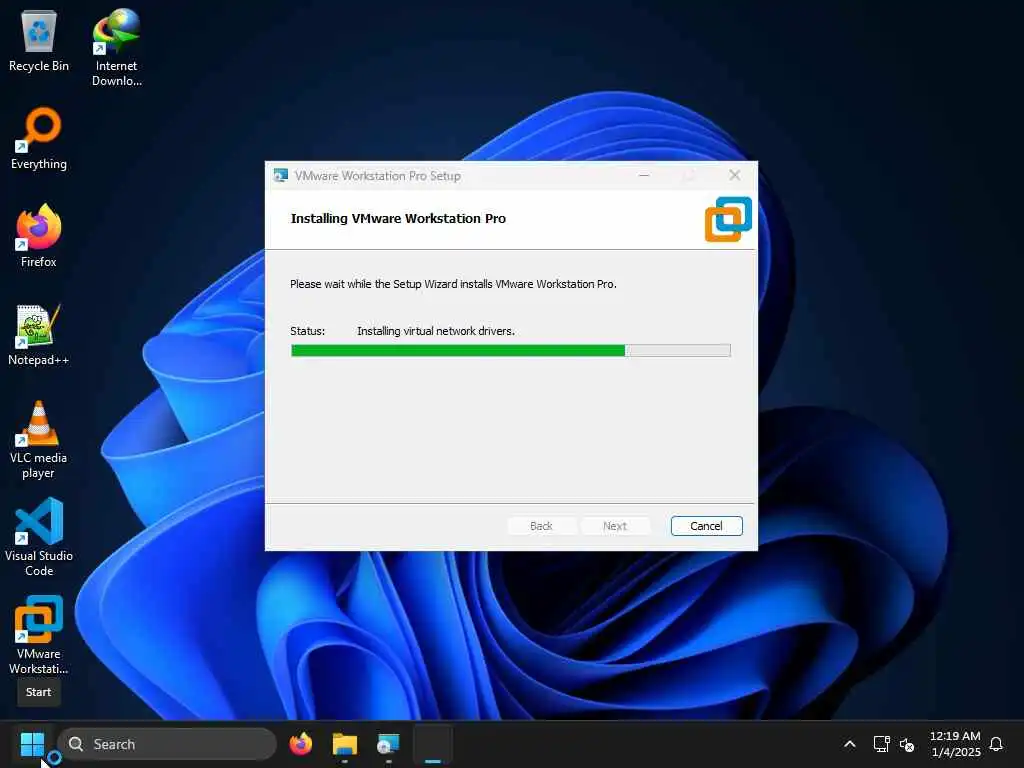Click the VMware logo in the header

[728, 219]
